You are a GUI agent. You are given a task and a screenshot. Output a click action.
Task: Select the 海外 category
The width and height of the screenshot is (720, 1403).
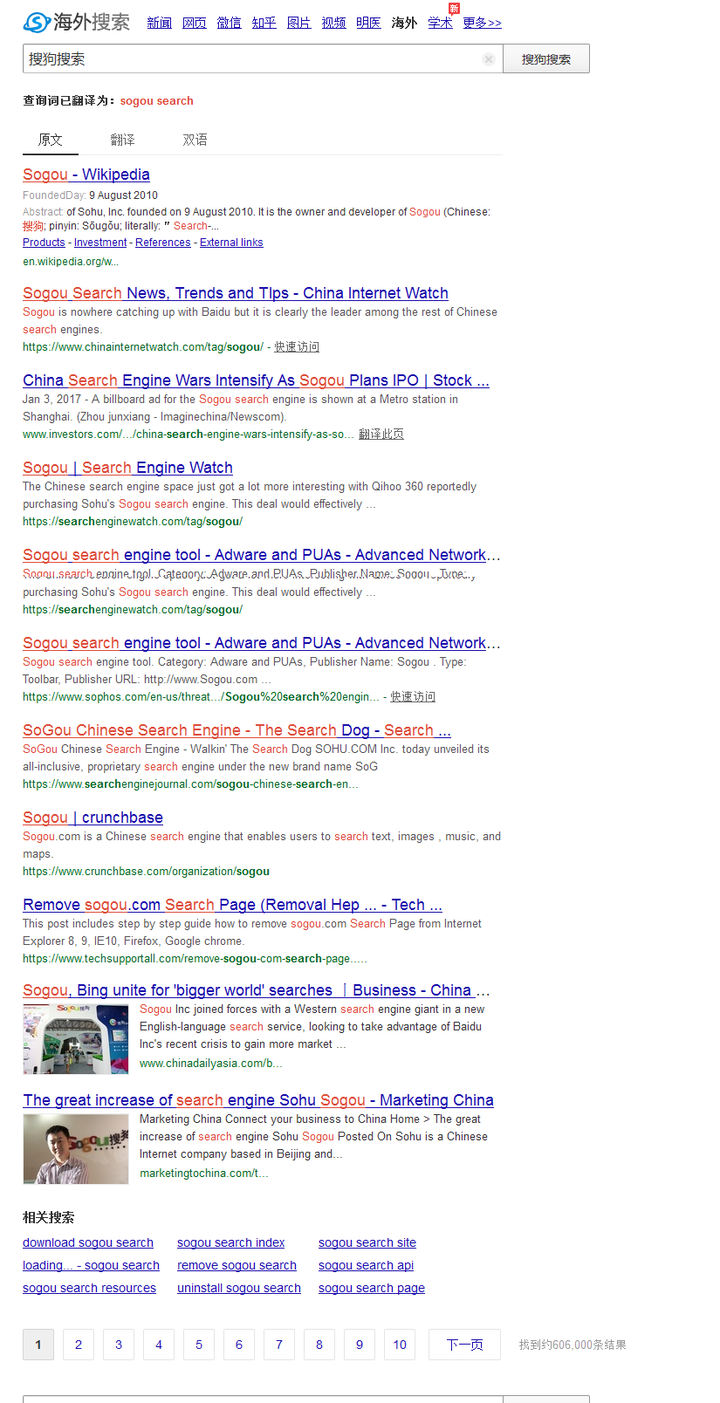click(404, 23)
